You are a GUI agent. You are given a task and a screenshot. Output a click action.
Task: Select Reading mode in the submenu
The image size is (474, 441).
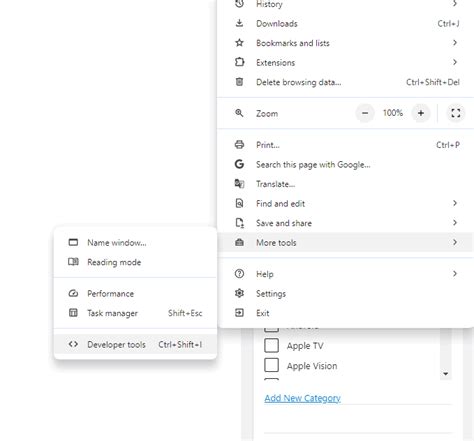click(x=135, y=262)
